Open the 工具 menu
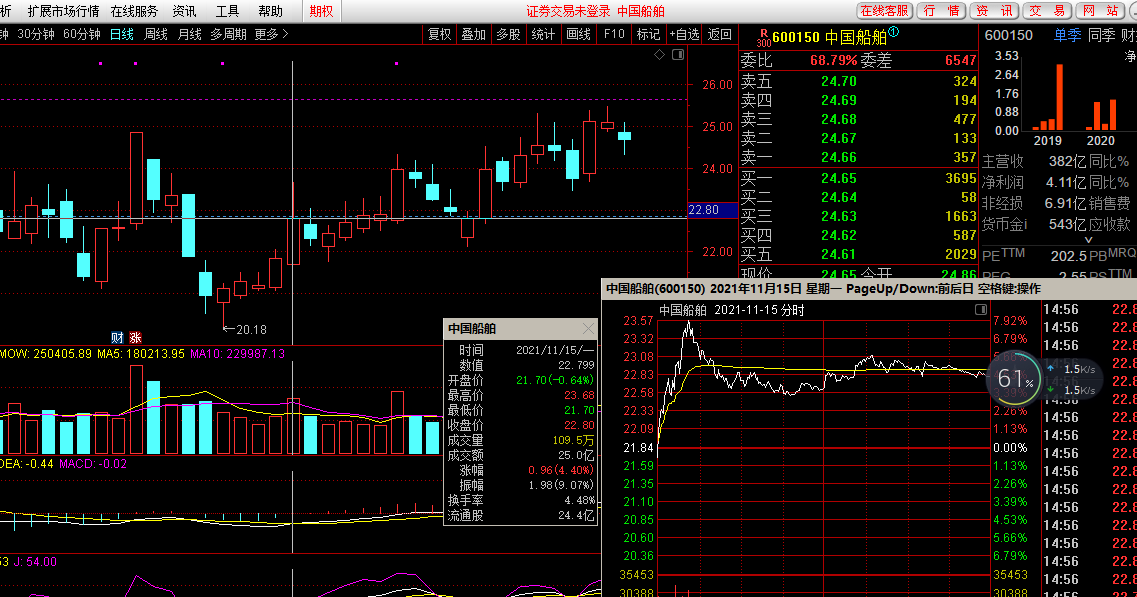1137x597 pixels. pos(228,11)
